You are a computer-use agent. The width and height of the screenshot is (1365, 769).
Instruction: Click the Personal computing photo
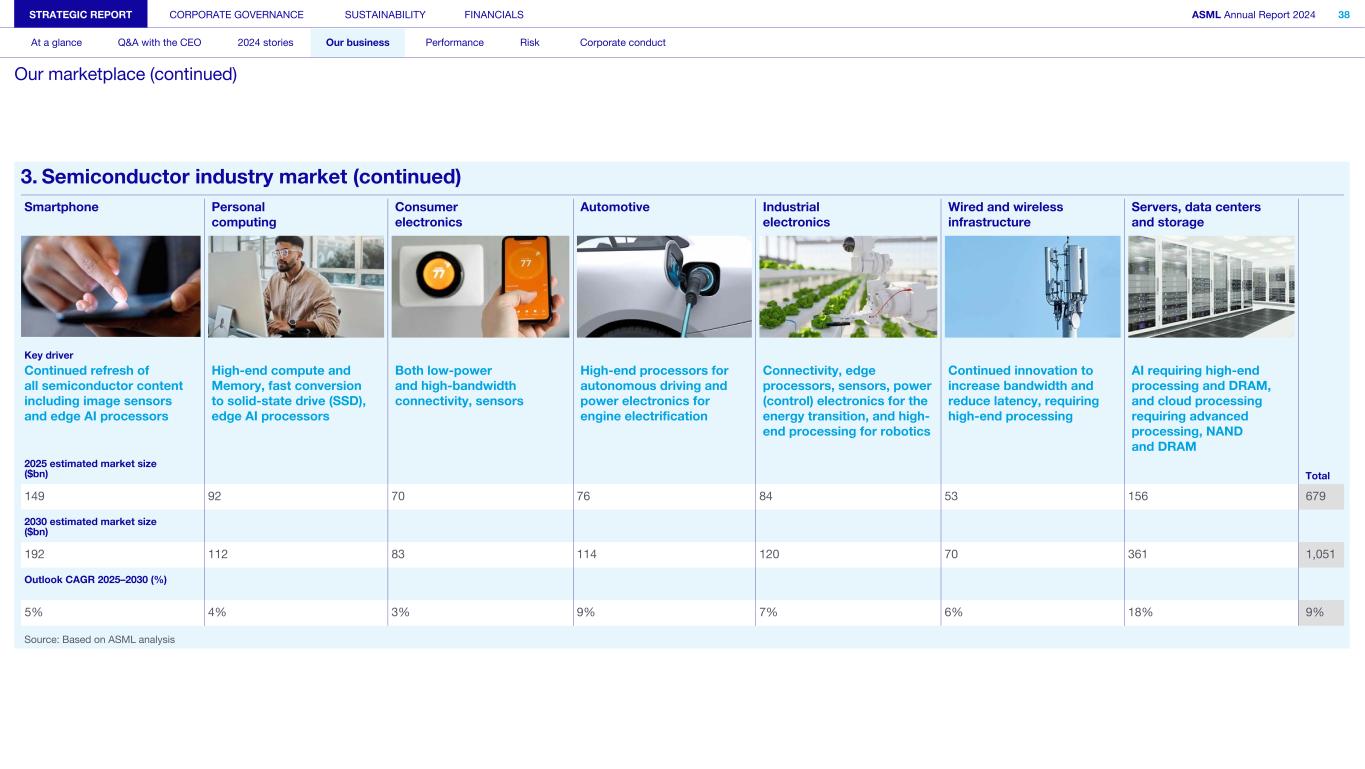295,287
